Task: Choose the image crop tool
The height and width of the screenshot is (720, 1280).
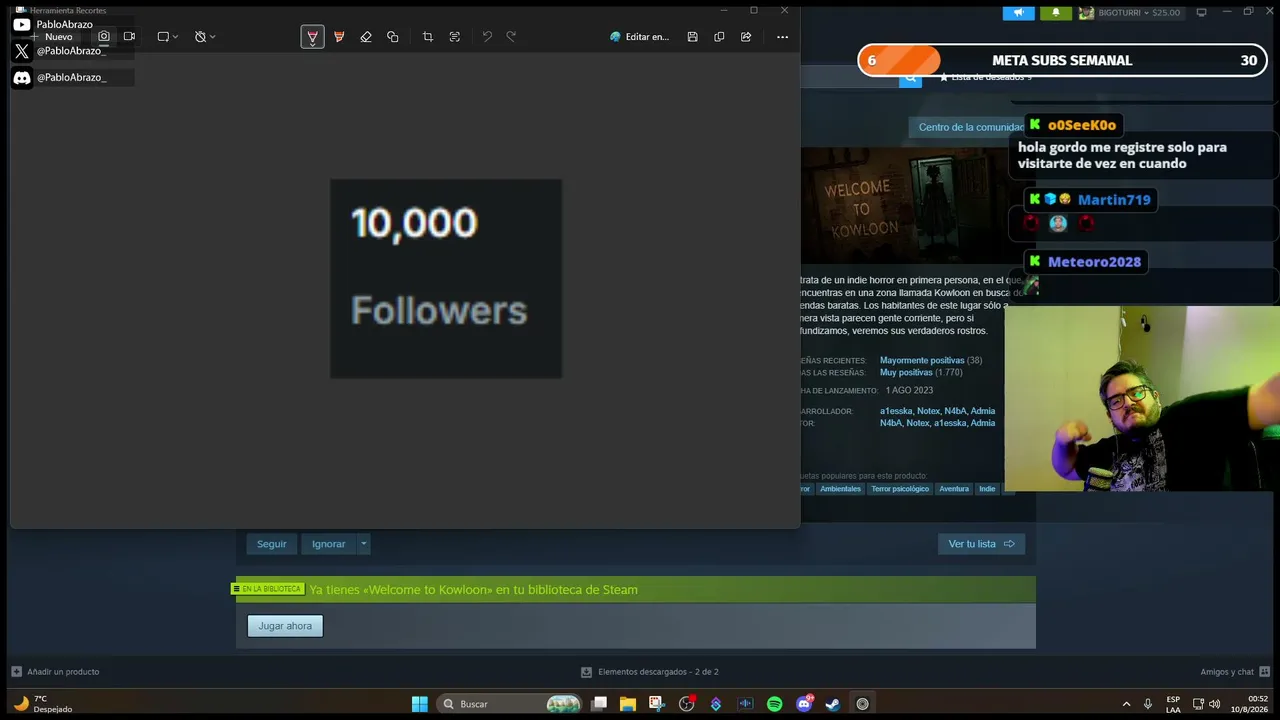Action: [428, 37]
